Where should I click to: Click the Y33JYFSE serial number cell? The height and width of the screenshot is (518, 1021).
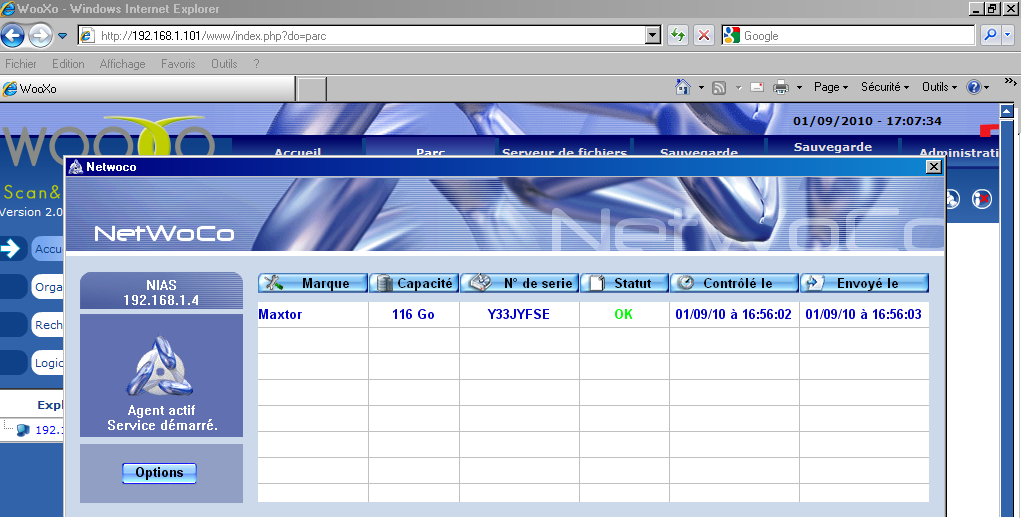pos(518,314)
